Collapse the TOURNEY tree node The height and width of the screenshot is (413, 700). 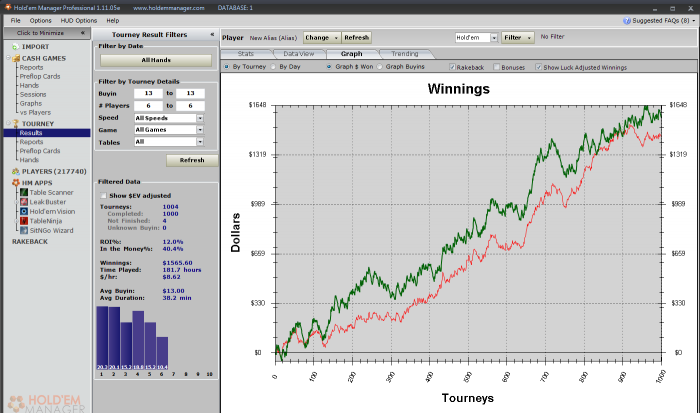[x=8, y=123]
